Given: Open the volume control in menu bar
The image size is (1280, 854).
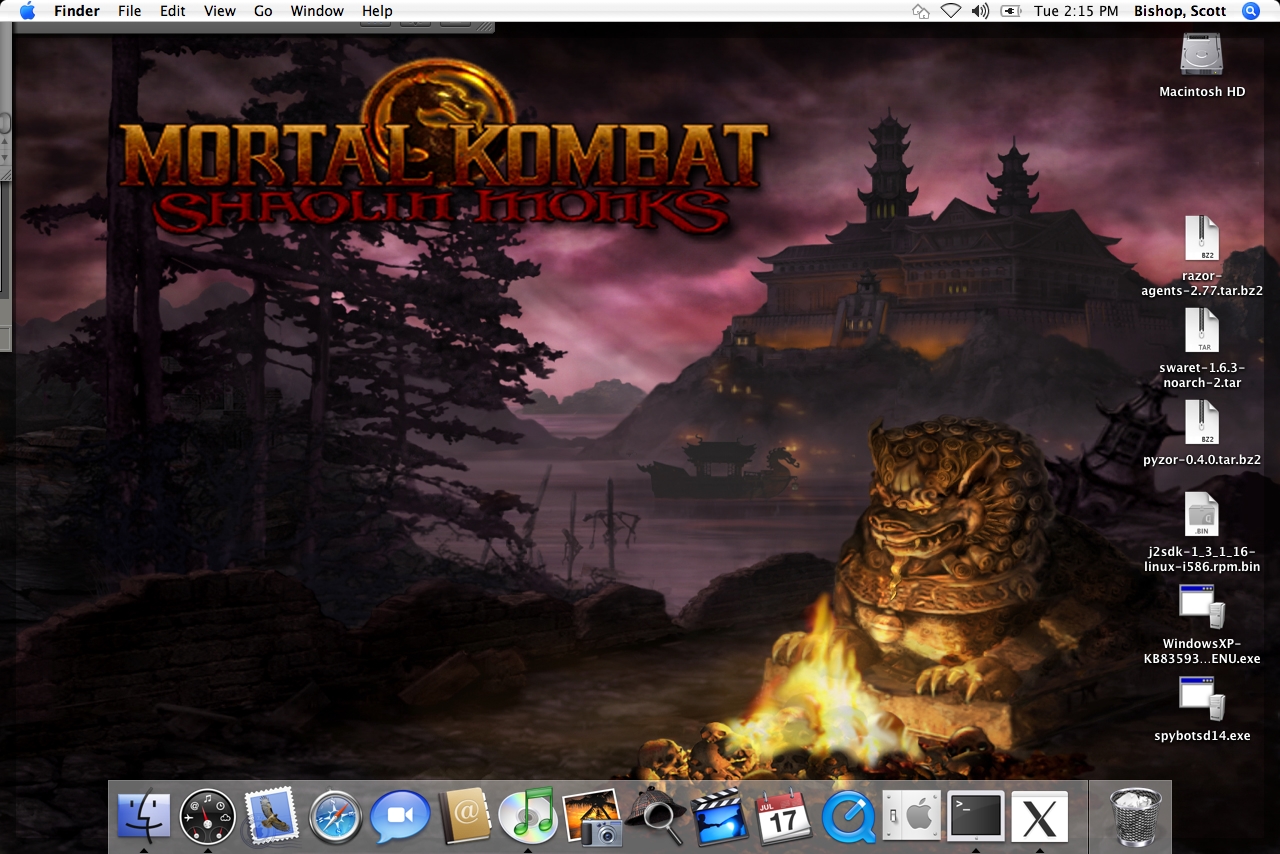Looking at the screenshot, I should tap(980, 11).
